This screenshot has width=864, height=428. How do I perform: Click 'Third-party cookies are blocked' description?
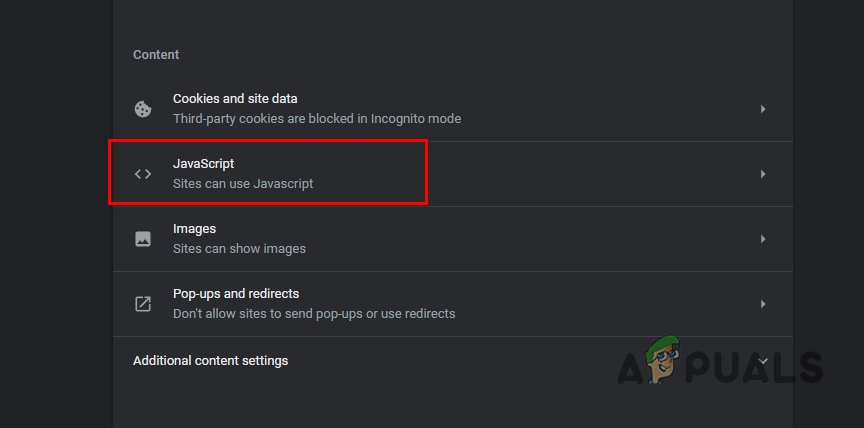coord(317,119)
